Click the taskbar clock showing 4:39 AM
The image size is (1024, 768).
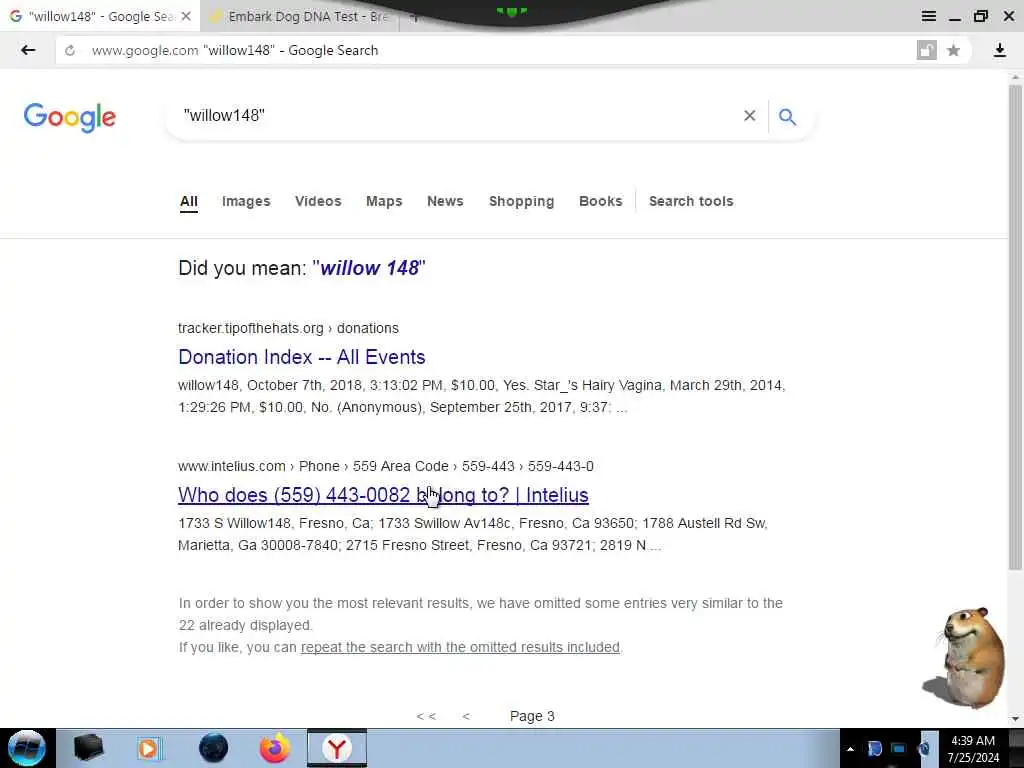(x=973, y=749)
